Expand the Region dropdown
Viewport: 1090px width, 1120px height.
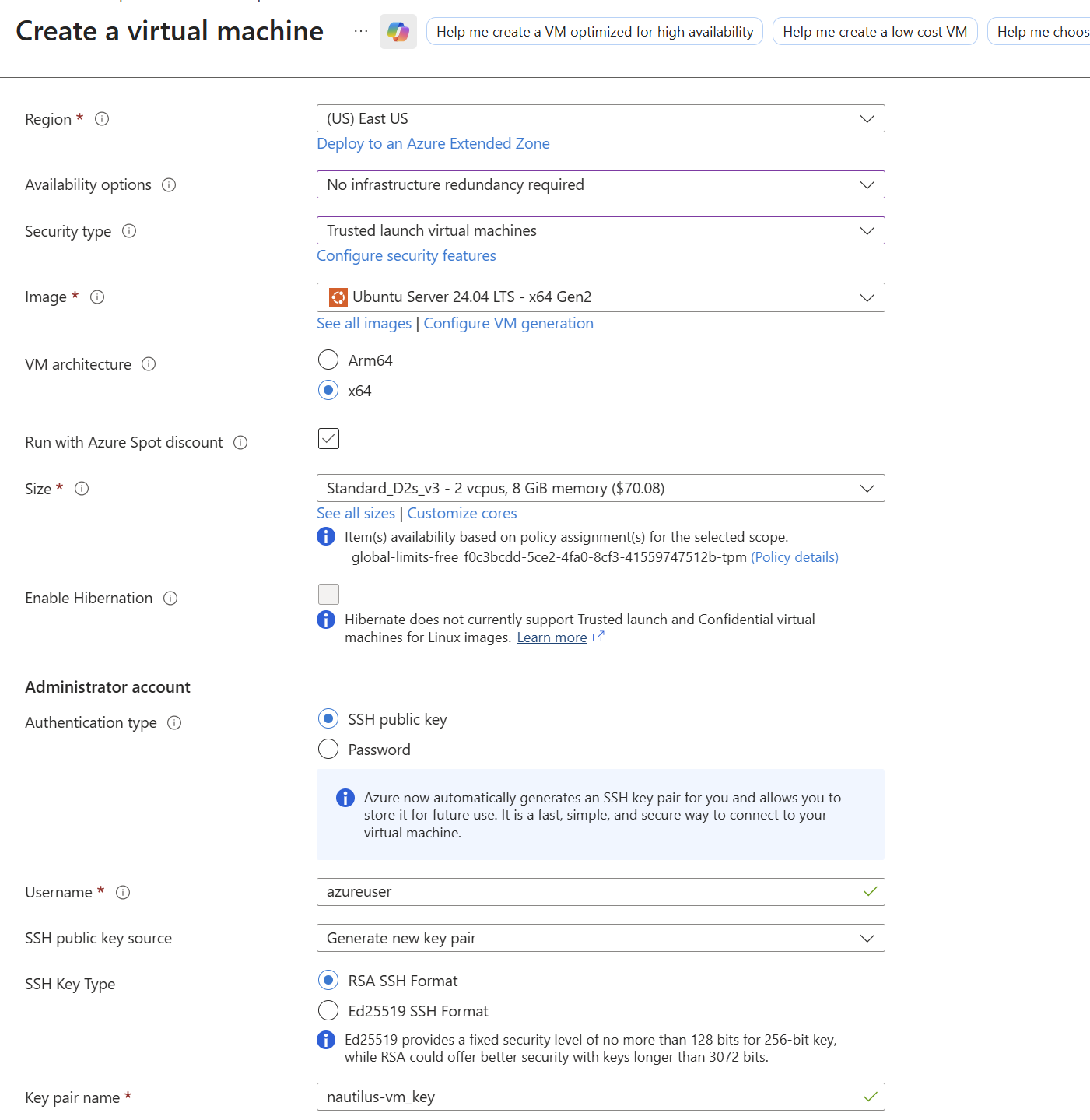(600, 119)
